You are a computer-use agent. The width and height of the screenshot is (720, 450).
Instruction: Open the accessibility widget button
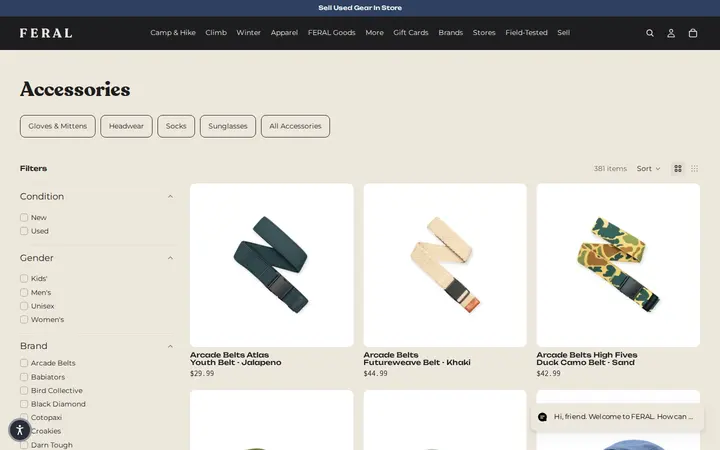20,430
